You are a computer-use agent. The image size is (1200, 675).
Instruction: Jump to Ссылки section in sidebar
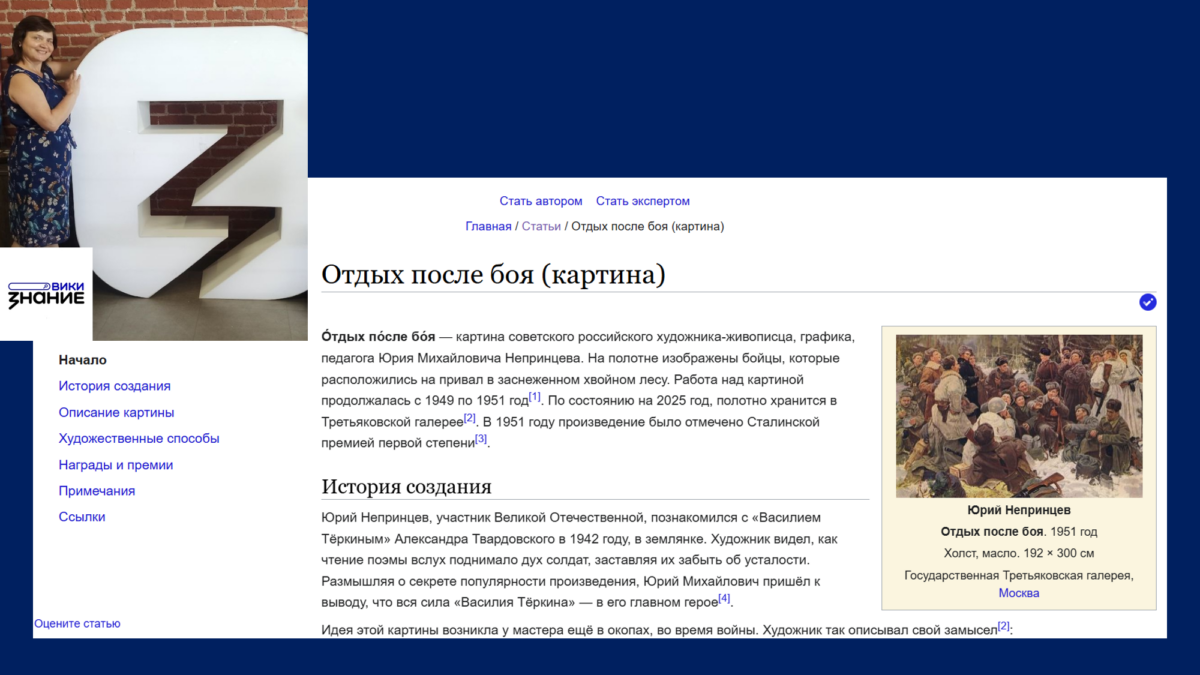click(x=82, y=517)
